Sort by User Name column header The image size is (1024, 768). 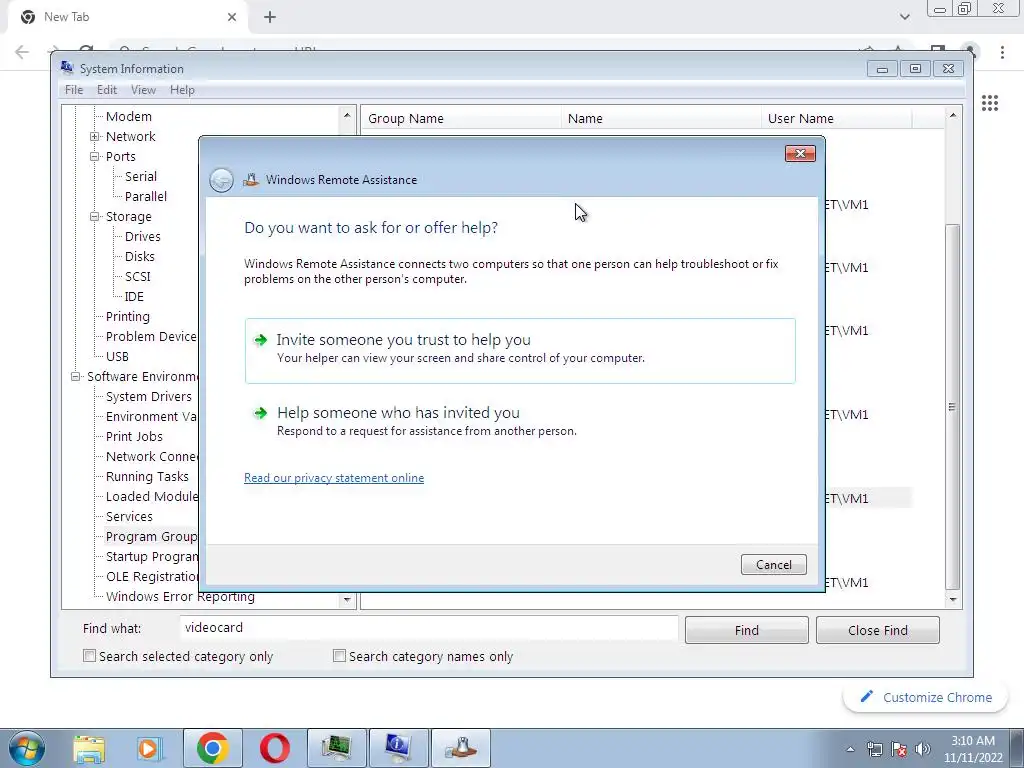836,118
